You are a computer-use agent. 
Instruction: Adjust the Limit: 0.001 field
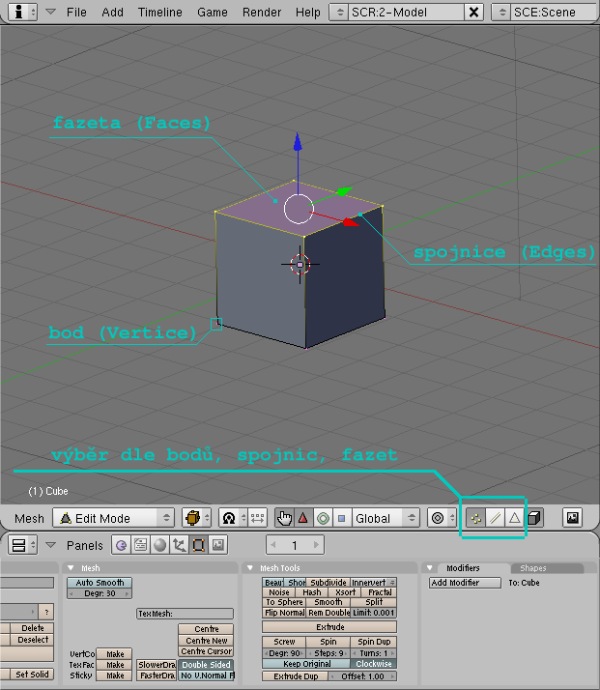pyautogui.click(x=373, y=613)
